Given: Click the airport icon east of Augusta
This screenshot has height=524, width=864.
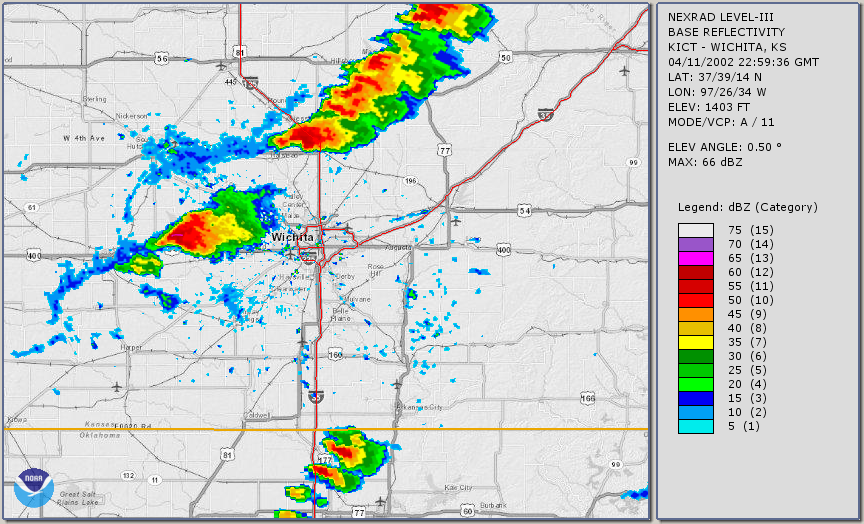Looking at the screenshot, I should pyautogui.click(x=456, y=221).
